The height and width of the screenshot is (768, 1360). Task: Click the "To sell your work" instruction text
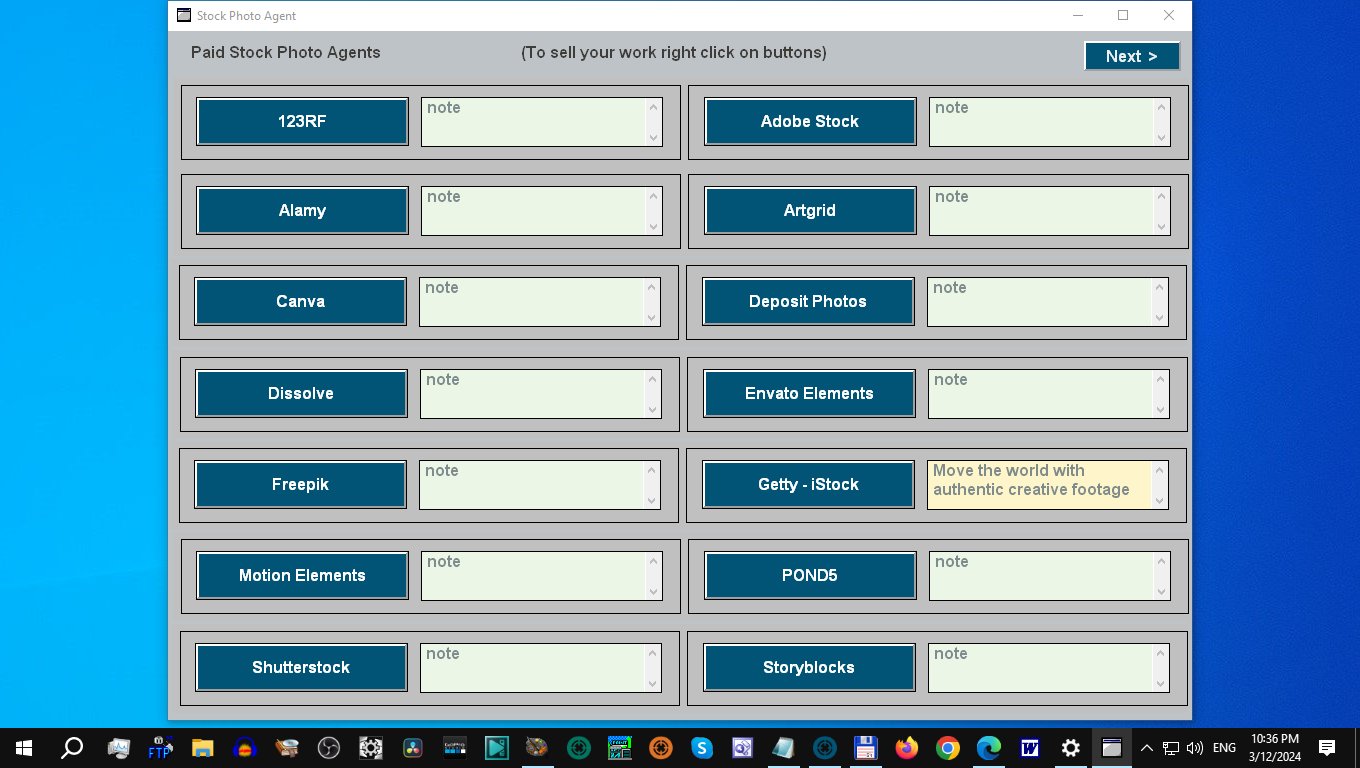674,53
